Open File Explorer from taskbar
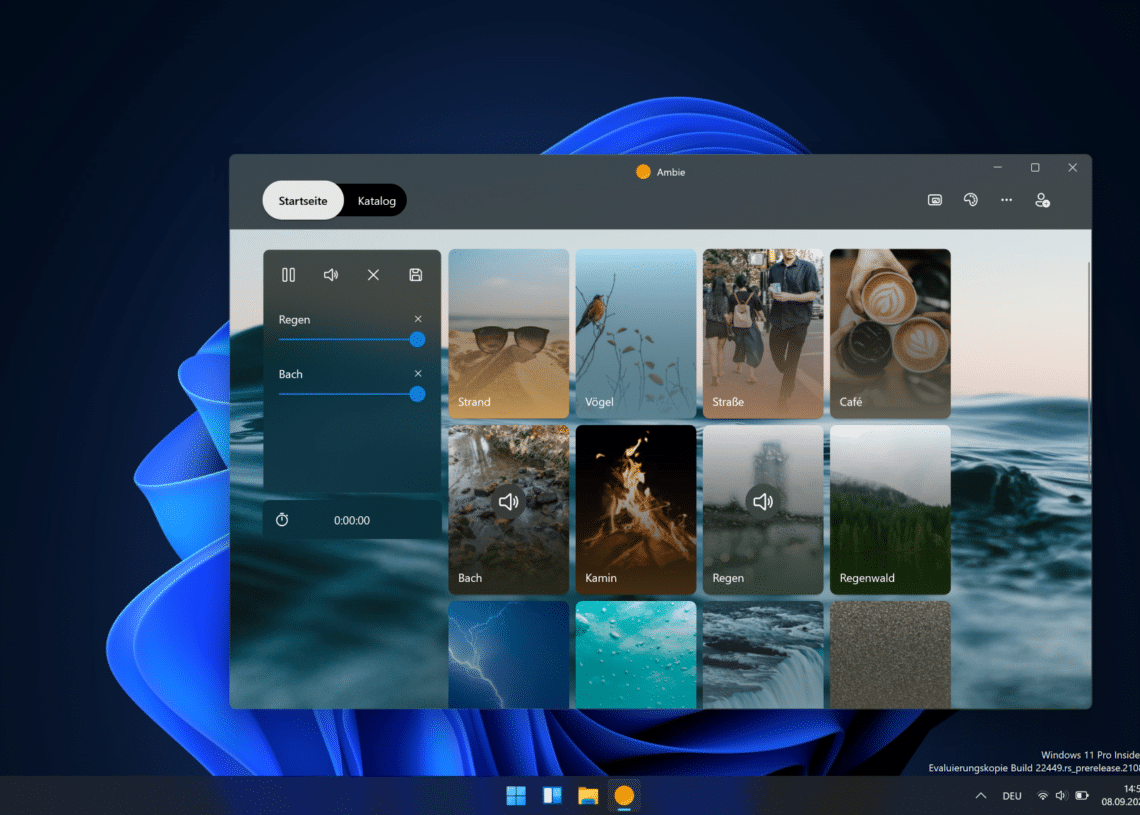1140x815 pixels. click(x=588, y=796)
